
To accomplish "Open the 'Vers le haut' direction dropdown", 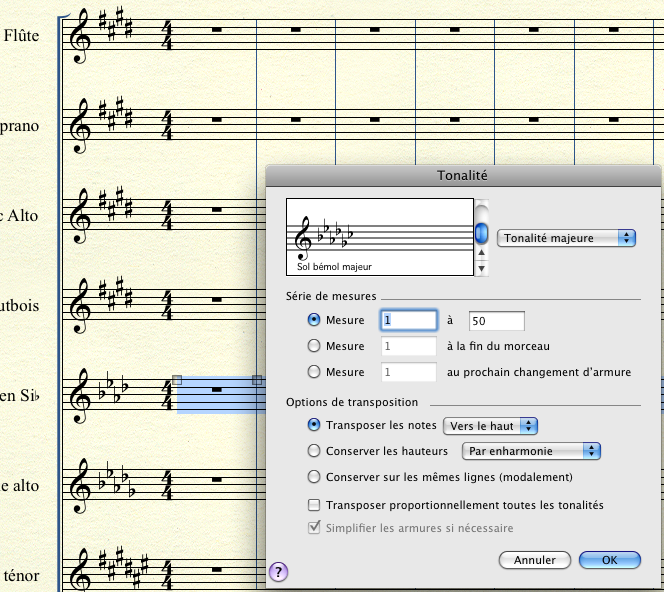I will (491, 426).
